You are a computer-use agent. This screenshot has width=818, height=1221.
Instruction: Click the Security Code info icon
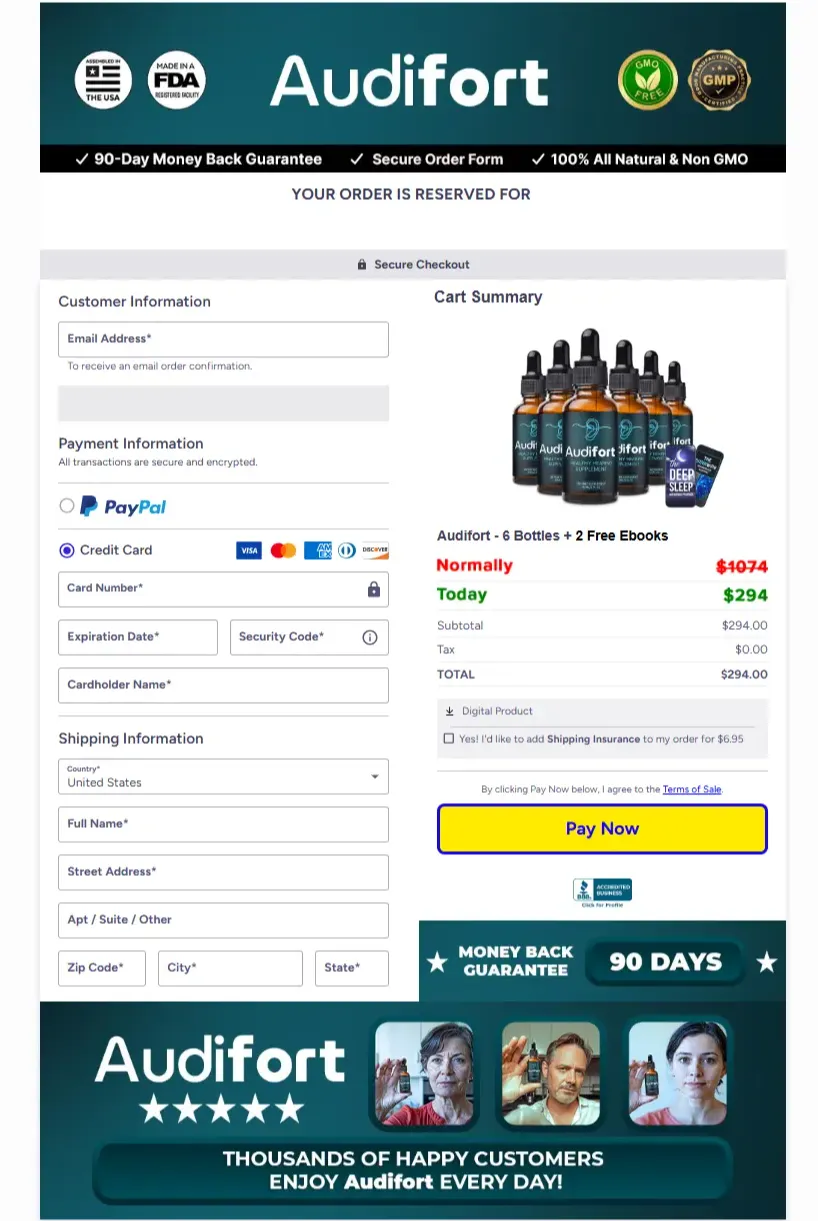coord(370,637)
